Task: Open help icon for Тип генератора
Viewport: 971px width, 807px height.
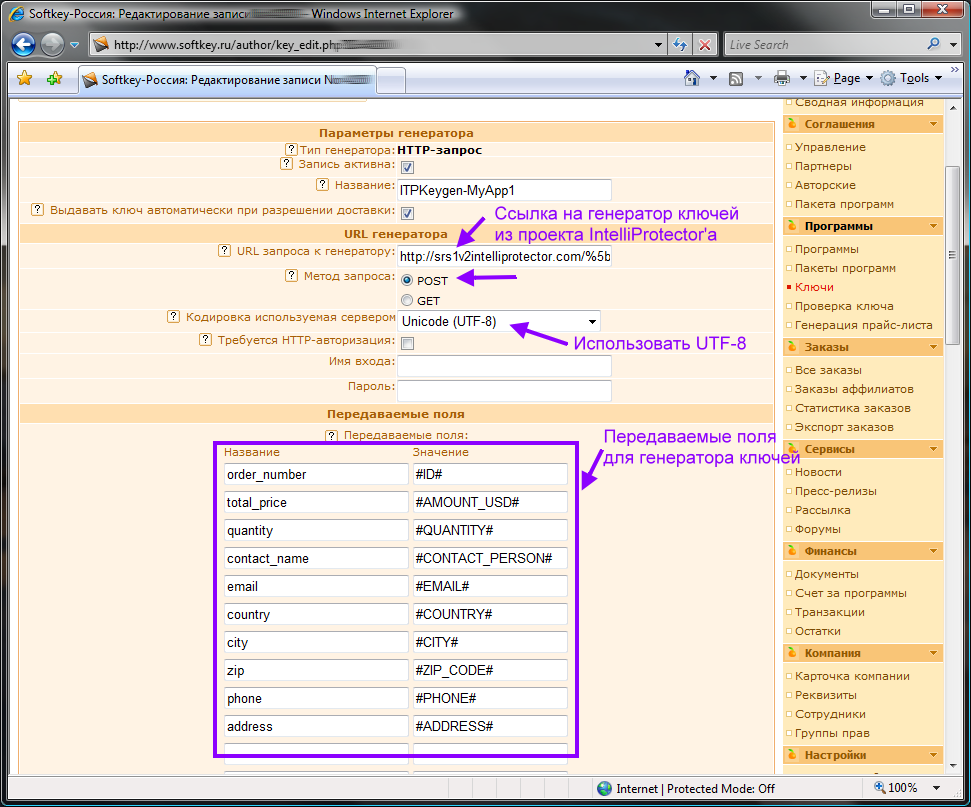Action: (x=291, y=149)
